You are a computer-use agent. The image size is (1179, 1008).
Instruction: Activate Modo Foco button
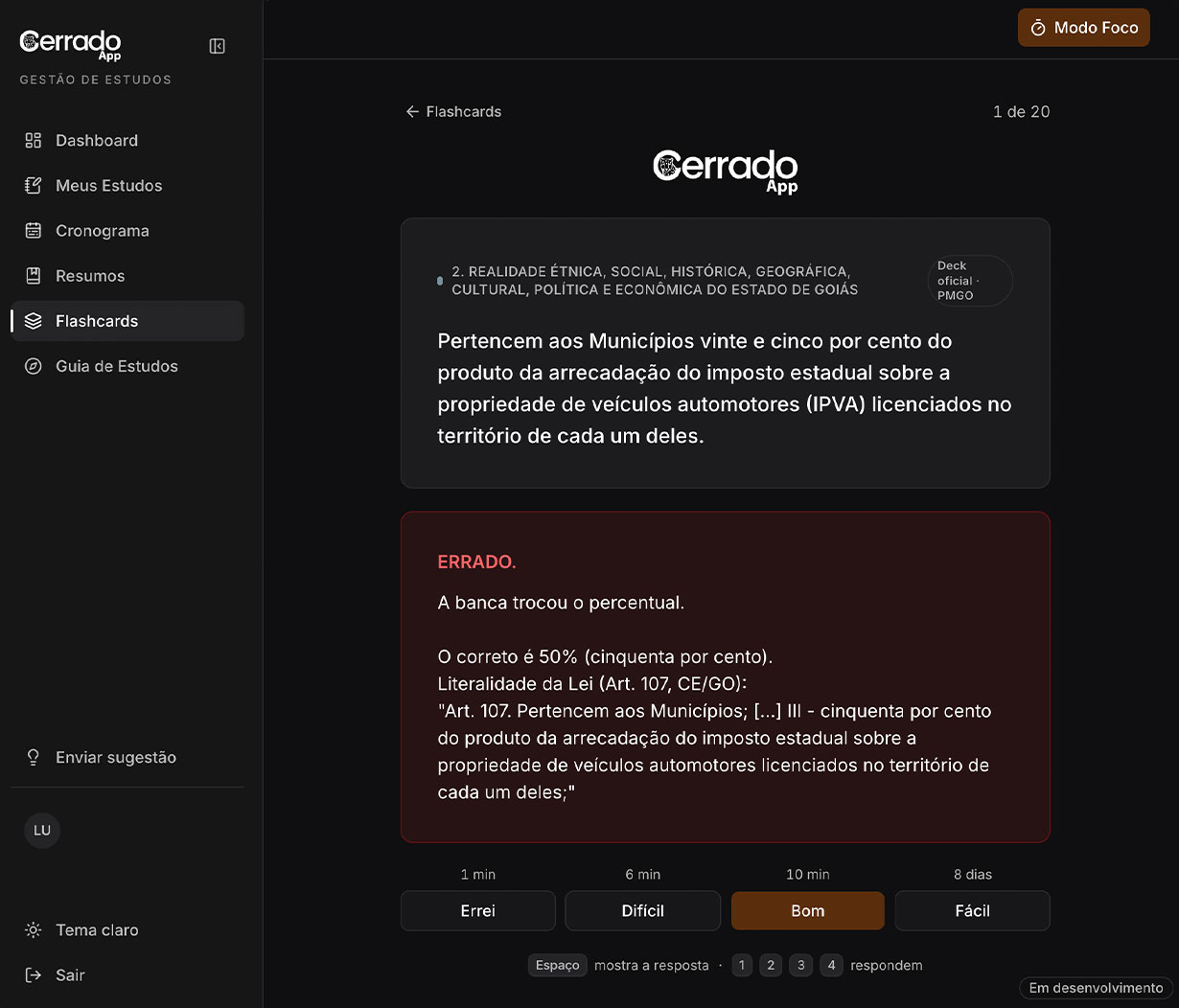pos(1083,28)
